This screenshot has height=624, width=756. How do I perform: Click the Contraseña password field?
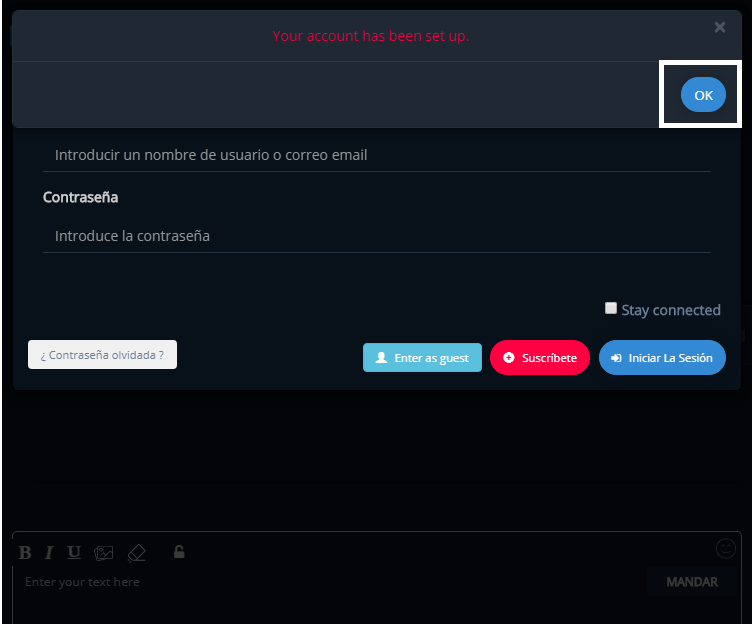(376, 237)
